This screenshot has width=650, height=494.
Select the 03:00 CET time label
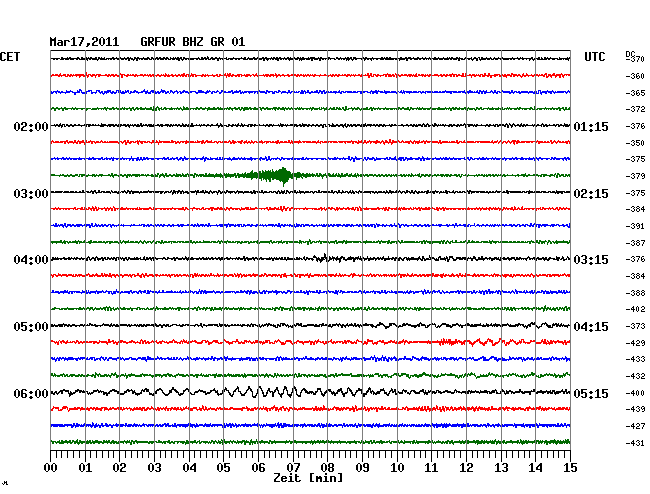click(x=31, y=194)
